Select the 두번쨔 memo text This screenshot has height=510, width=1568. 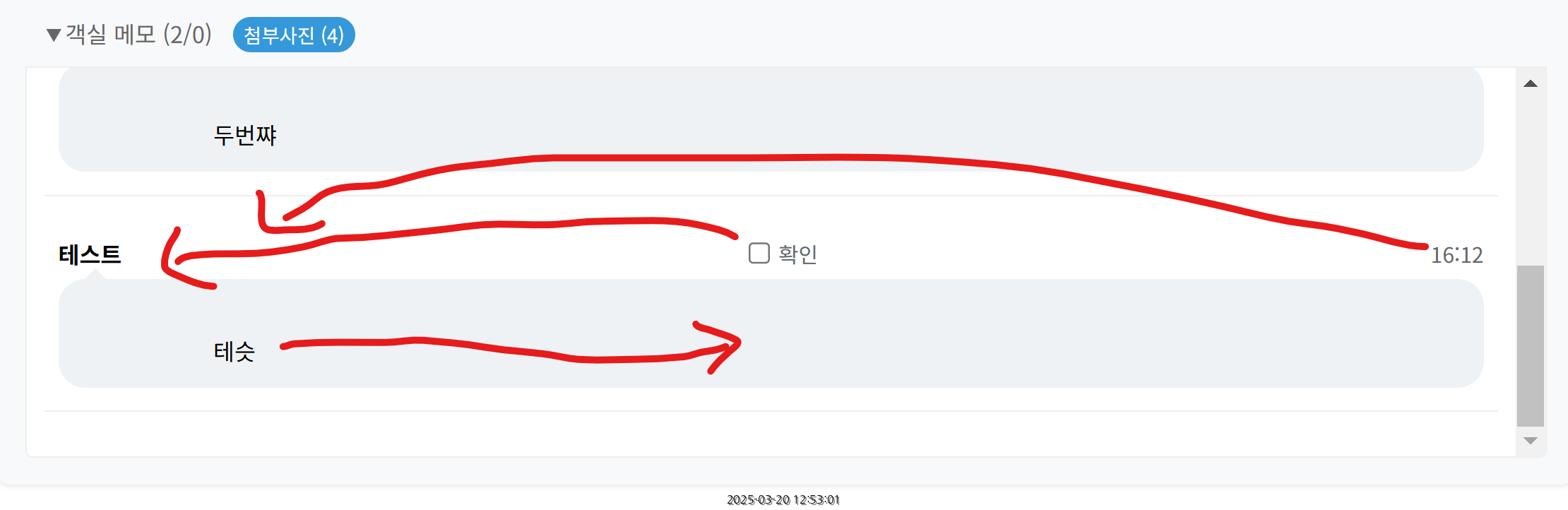245,135
